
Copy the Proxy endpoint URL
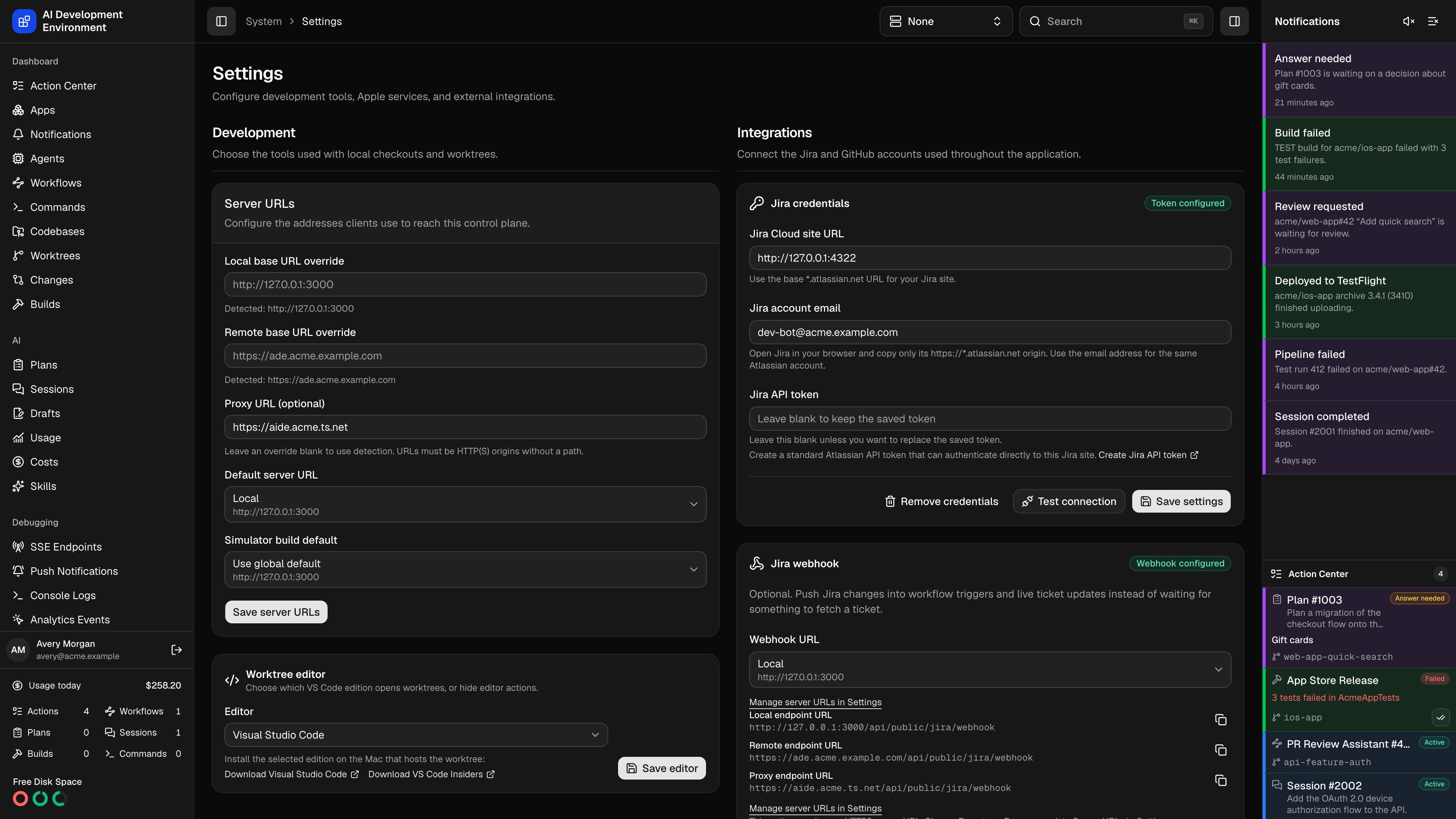[x=1221, y=781]
